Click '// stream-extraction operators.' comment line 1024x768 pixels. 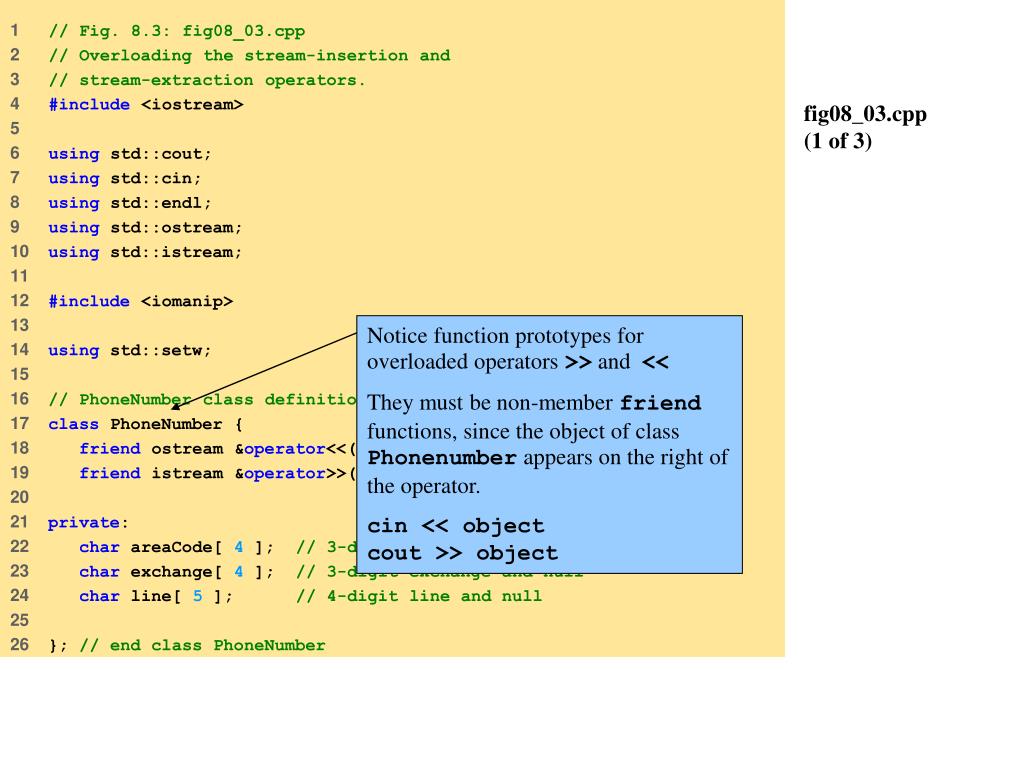pyautogui.click(x=207, y=80)
